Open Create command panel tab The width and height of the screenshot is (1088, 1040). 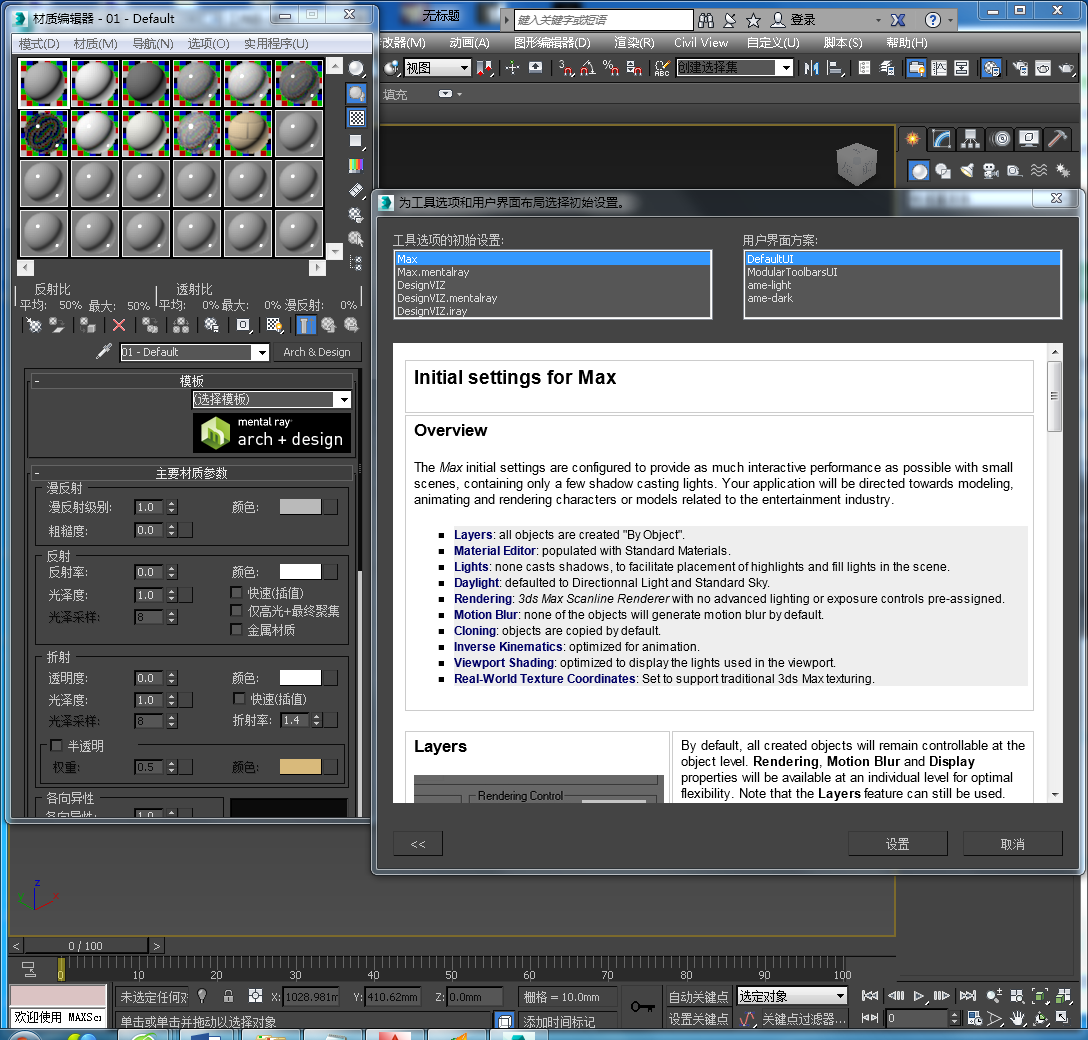point(912,139)
